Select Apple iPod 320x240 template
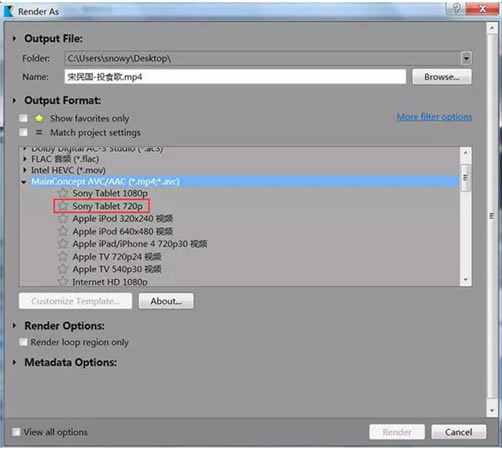The width and height of the screenshot is (502, 450). pos(123,219)
